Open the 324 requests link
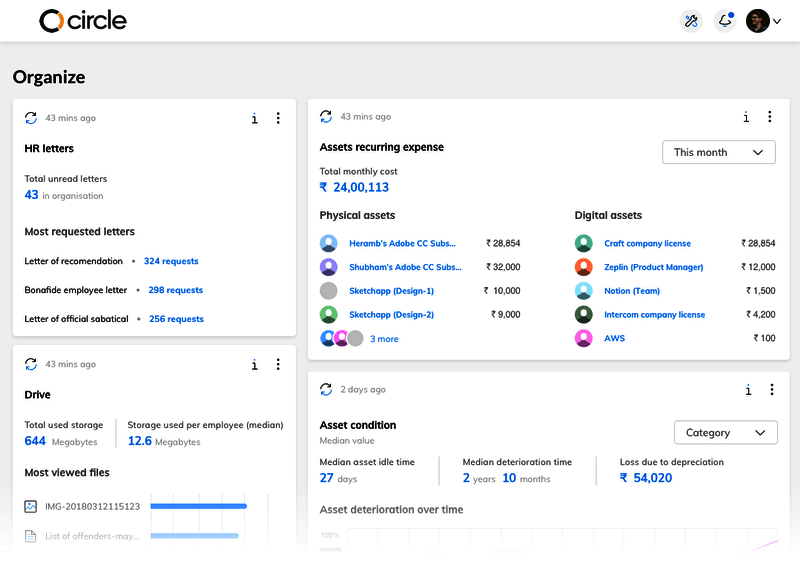This screenshot has height=569, width=800. [171, 261]
